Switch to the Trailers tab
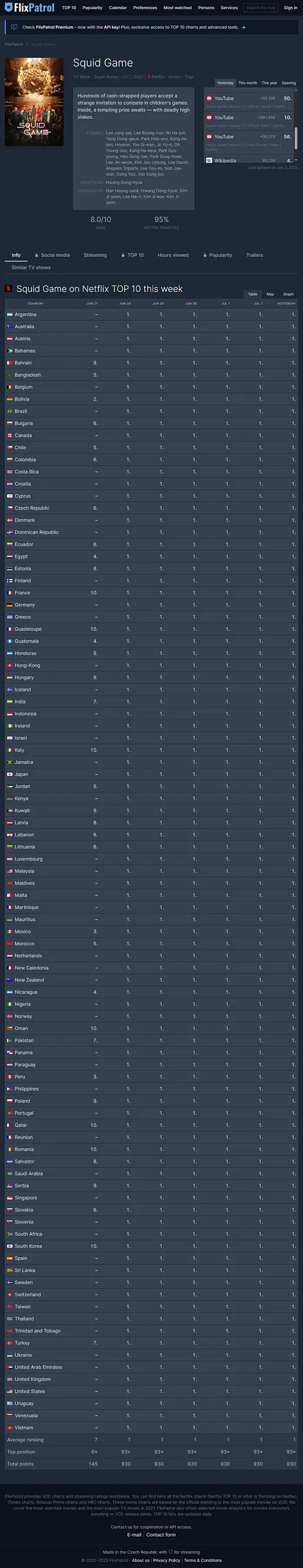303x1568 pixels. [254, 255]
